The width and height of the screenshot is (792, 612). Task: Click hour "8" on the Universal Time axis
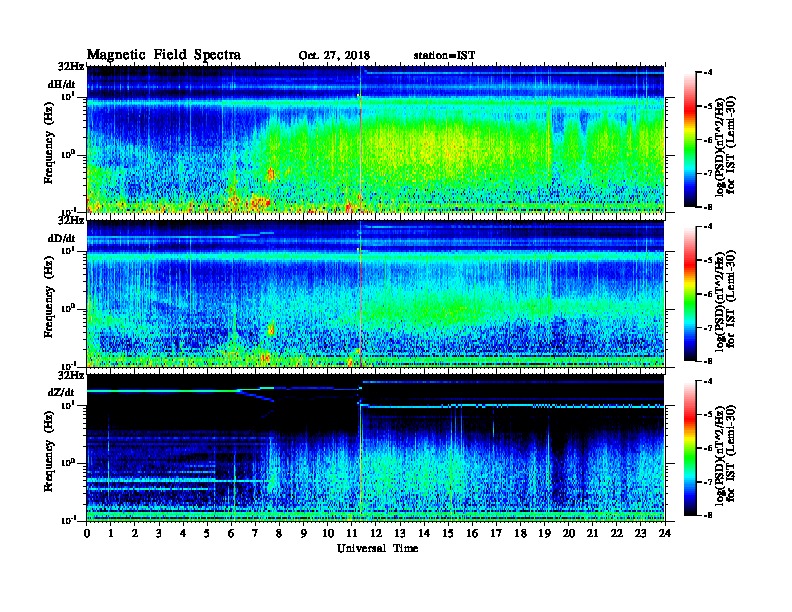point(280,533)
